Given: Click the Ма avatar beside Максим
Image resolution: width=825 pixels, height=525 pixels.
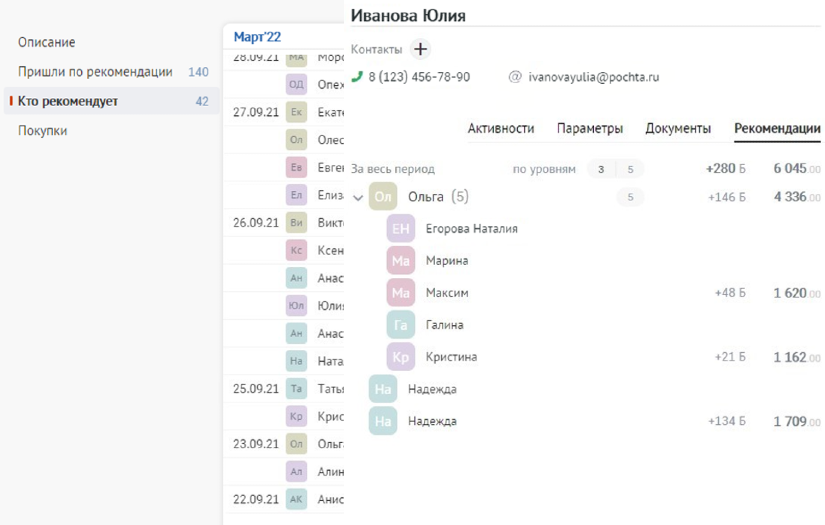Looking at the screenshot, I should (400, 293).
